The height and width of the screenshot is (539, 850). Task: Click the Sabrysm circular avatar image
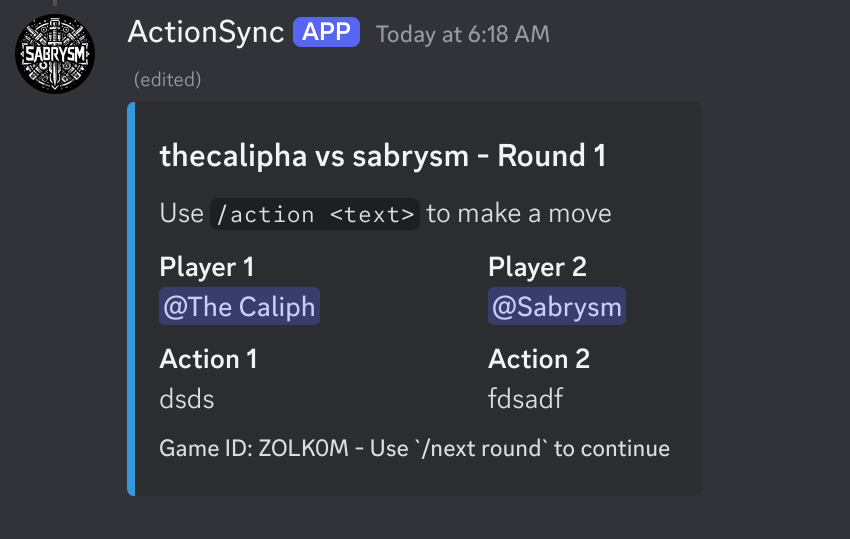(53, 54)
